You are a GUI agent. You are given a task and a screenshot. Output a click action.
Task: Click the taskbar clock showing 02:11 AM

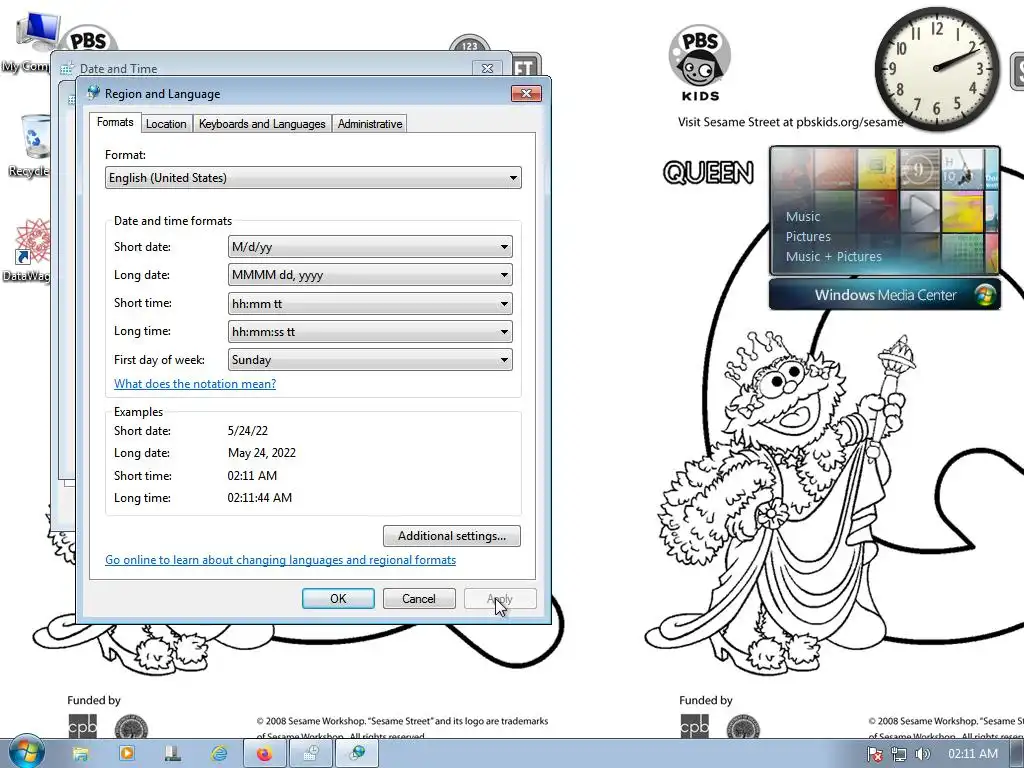(x=972, y=754)
